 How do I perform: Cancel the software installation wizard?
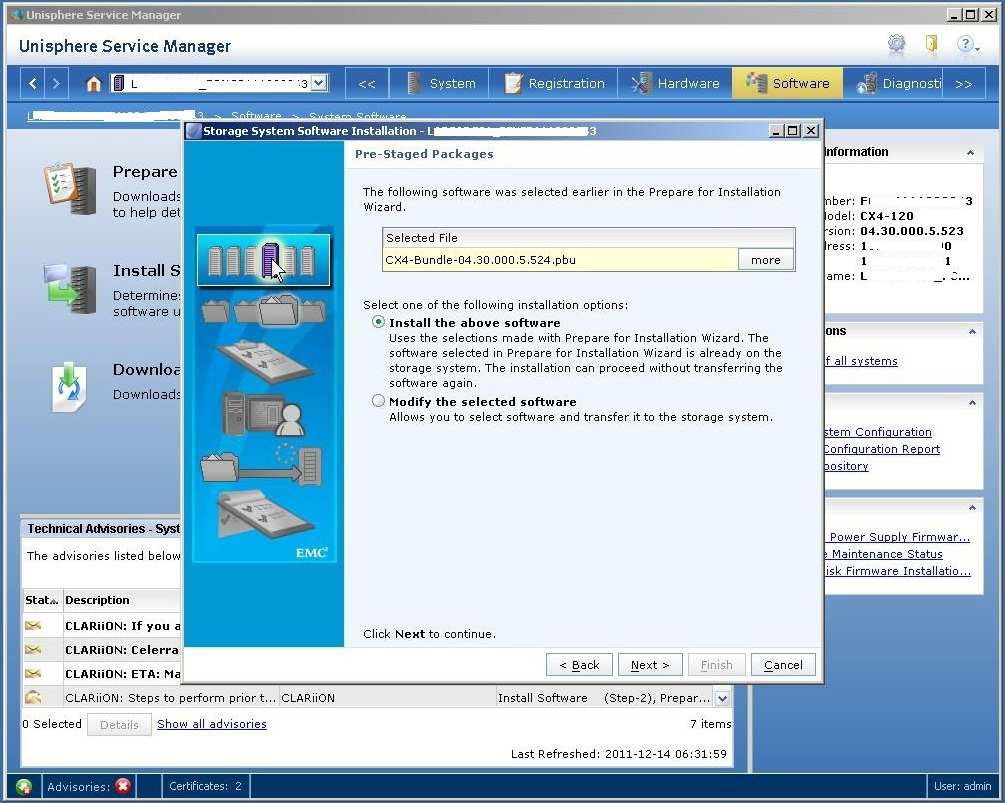(783, 665)
